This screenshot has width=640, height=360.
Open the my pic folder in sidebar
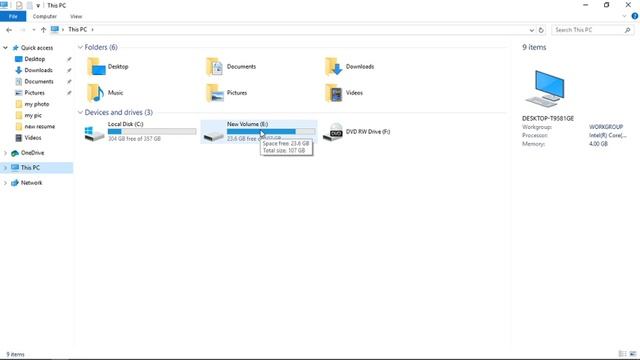pos(33,116)
